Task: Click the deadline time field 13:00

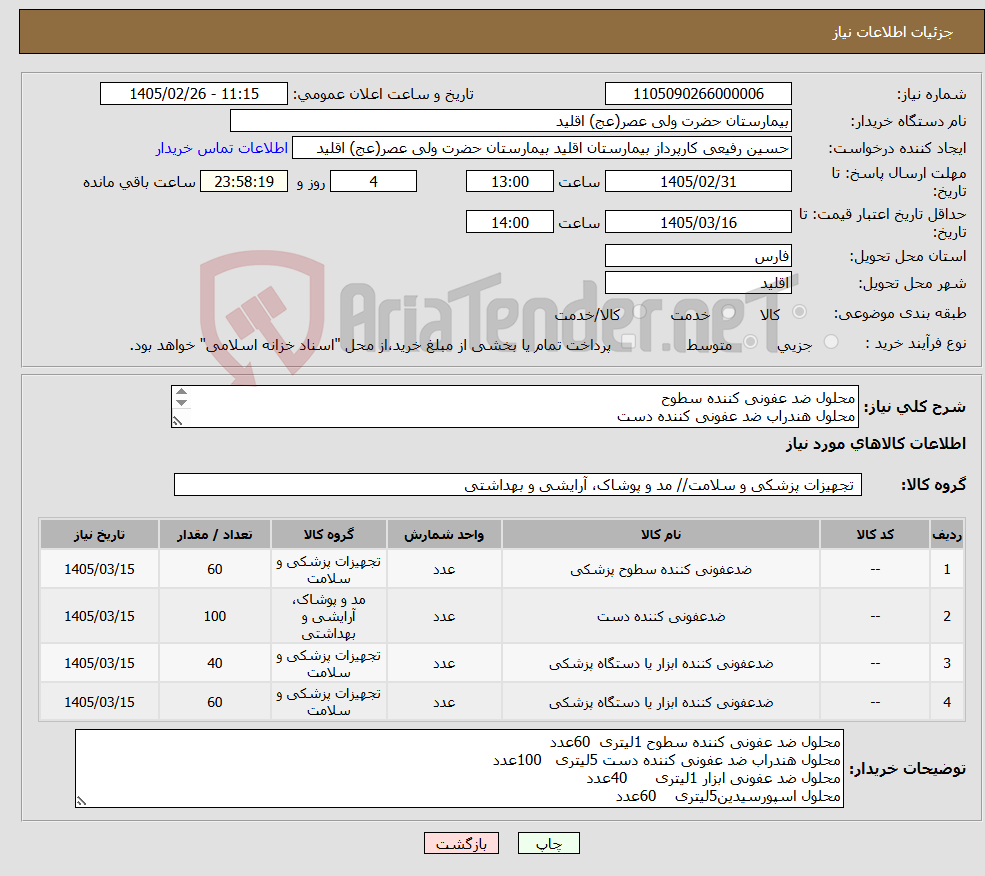Action: tap(509, 182)
